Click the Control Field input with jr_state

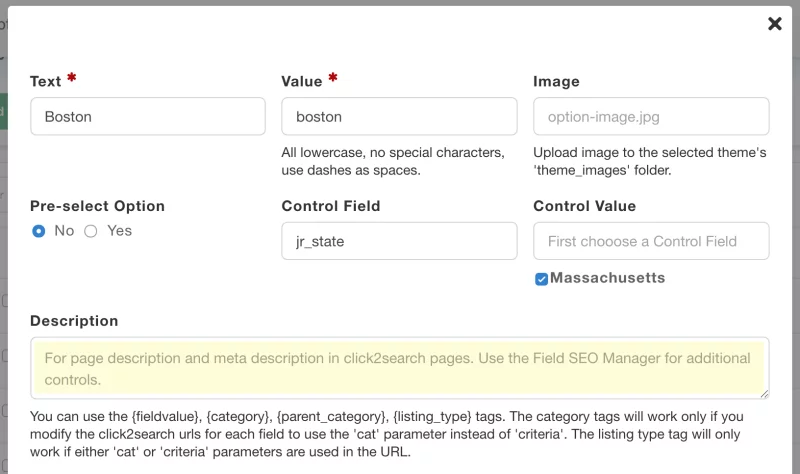pyautogui.click(x=399, y=241)
